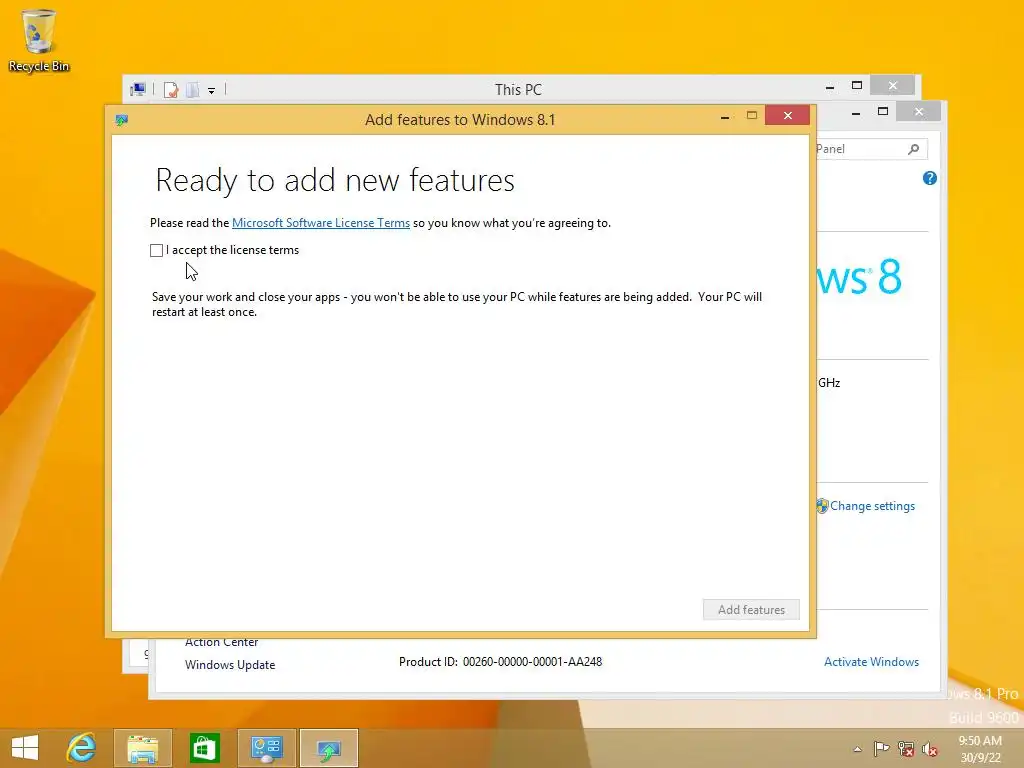This screenshot has width=1024, height=768.
Task: Click the Properties icon in This PC toolbar
Action: 171,90
